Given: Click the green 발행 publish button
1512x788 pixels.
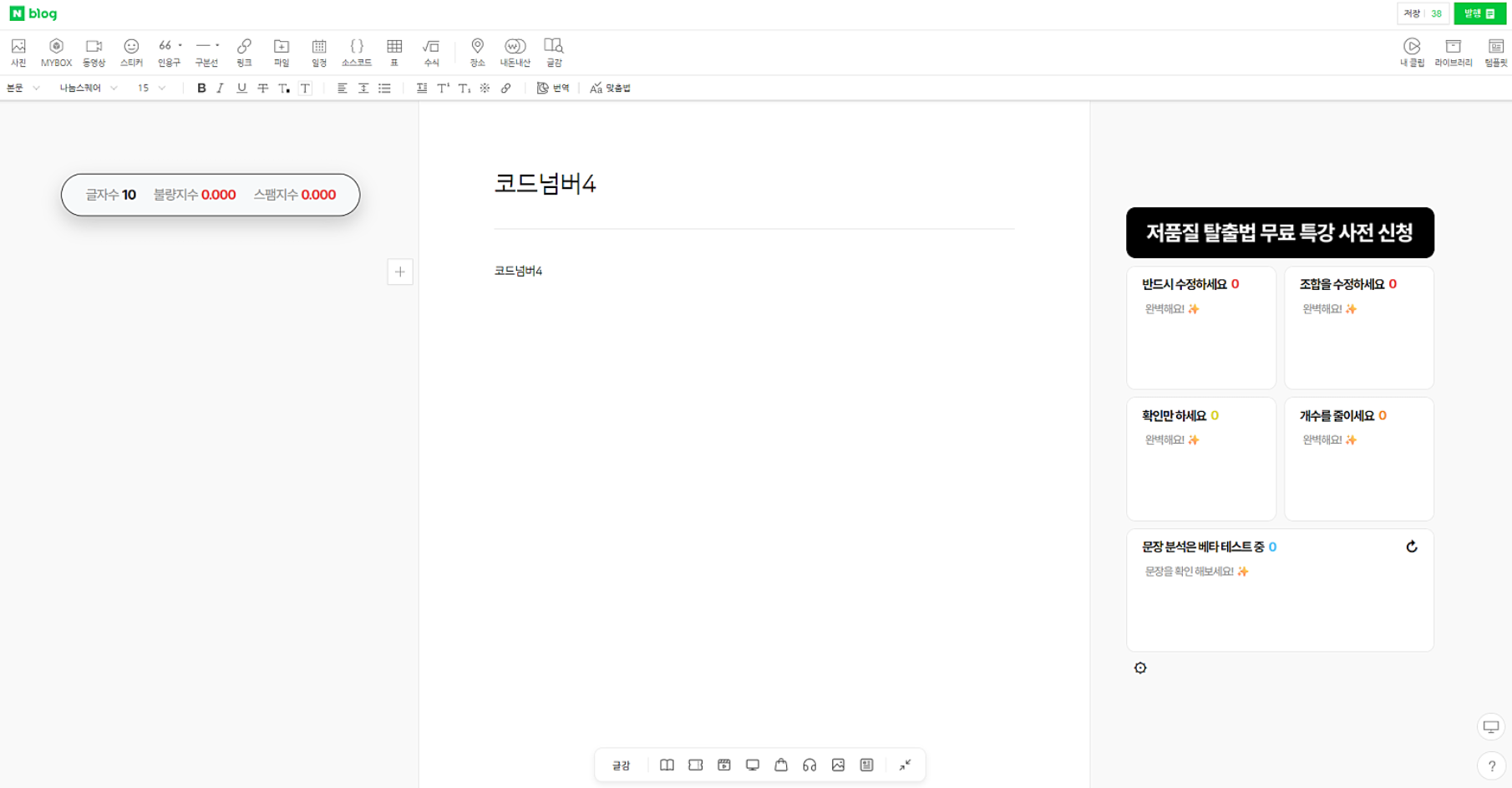Looking at the screenshot, I should (1479, 13).
